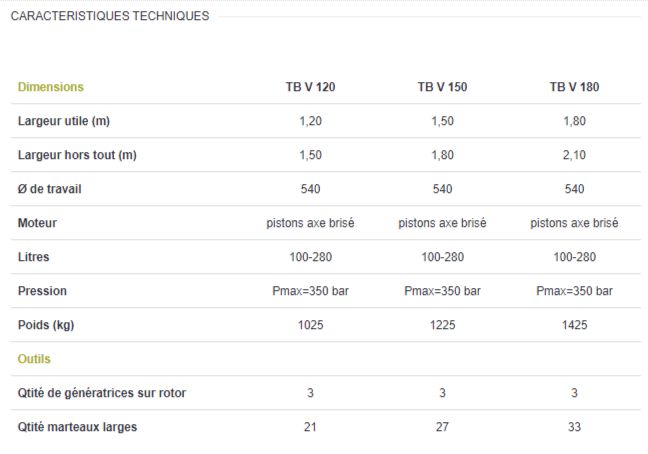Click the Largeur hors tout (m) label

77,155
